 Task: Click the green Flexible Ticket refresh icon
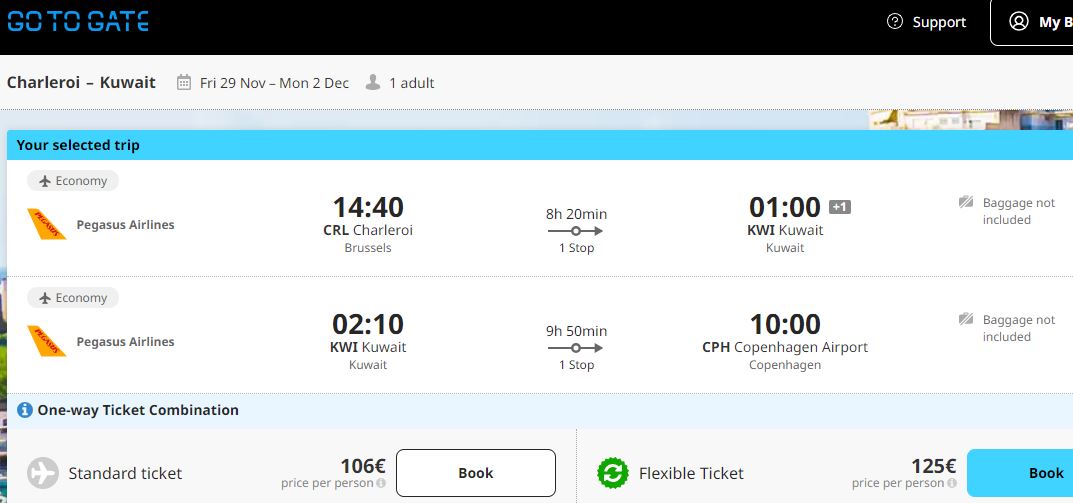(x=612, y=473)
